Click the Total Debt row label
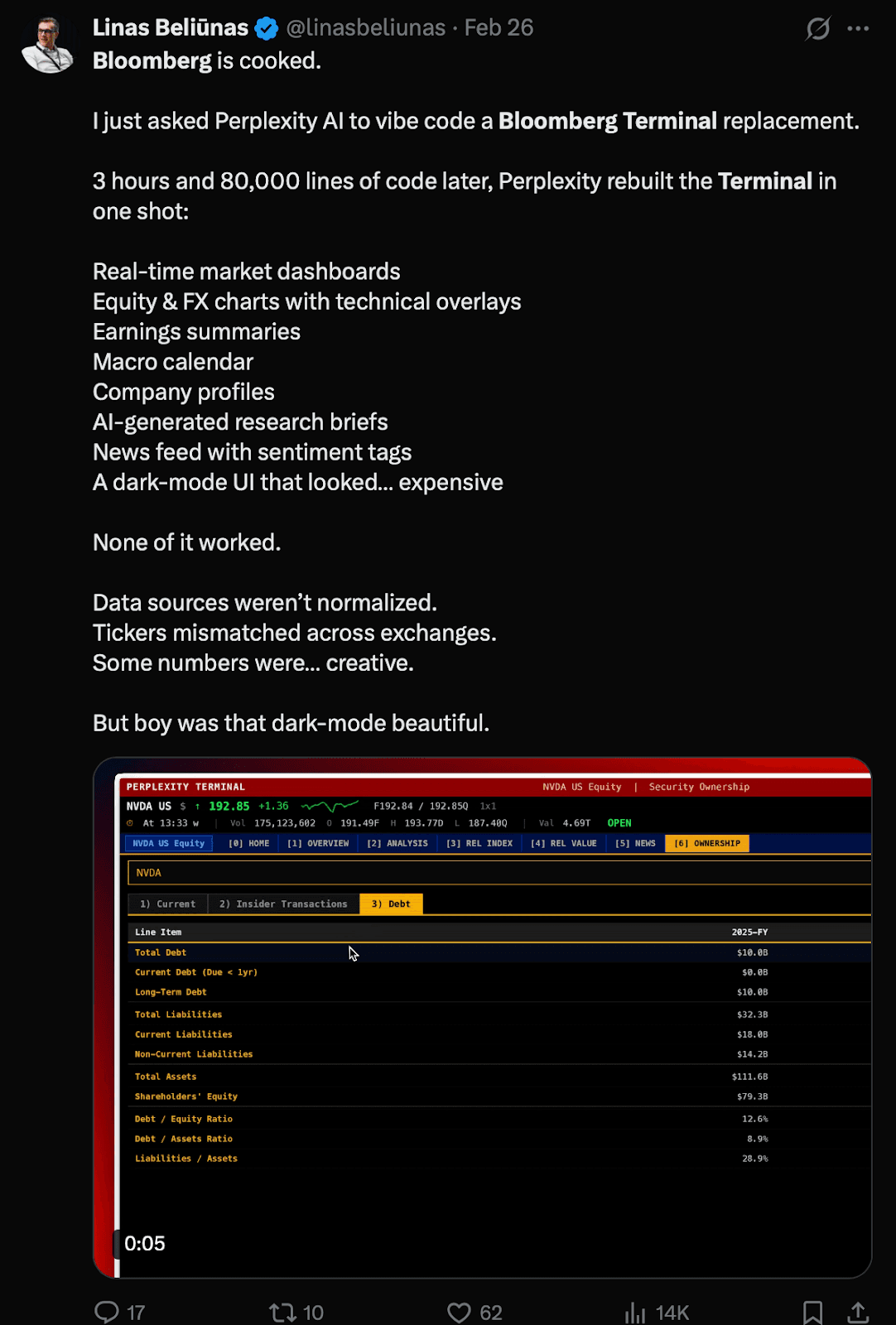This screenshot has width=896, height=1325. [x=161, y=952]
